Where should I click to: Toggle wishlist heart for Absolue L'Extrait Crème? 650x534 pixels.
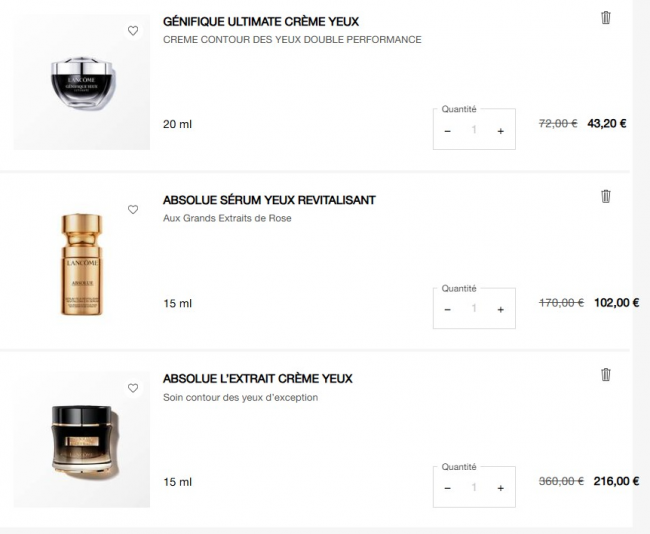point(133,388)
